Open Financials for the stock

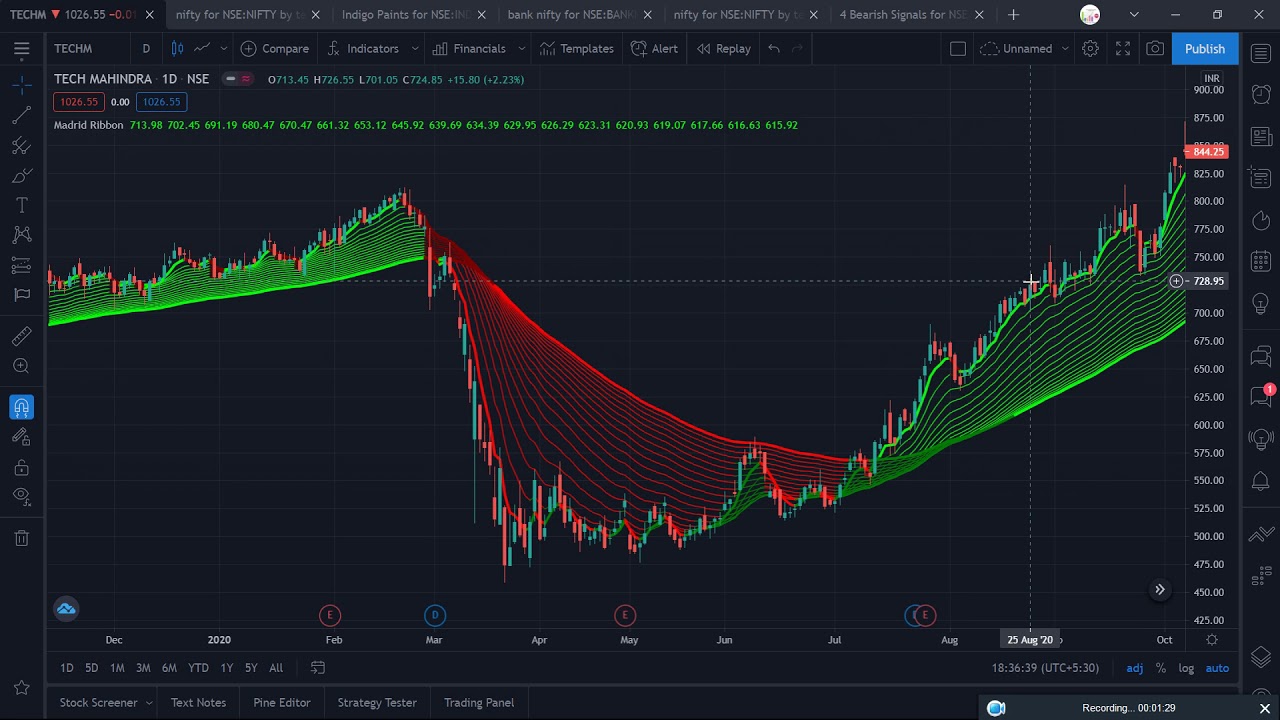(x=468, y=48)
